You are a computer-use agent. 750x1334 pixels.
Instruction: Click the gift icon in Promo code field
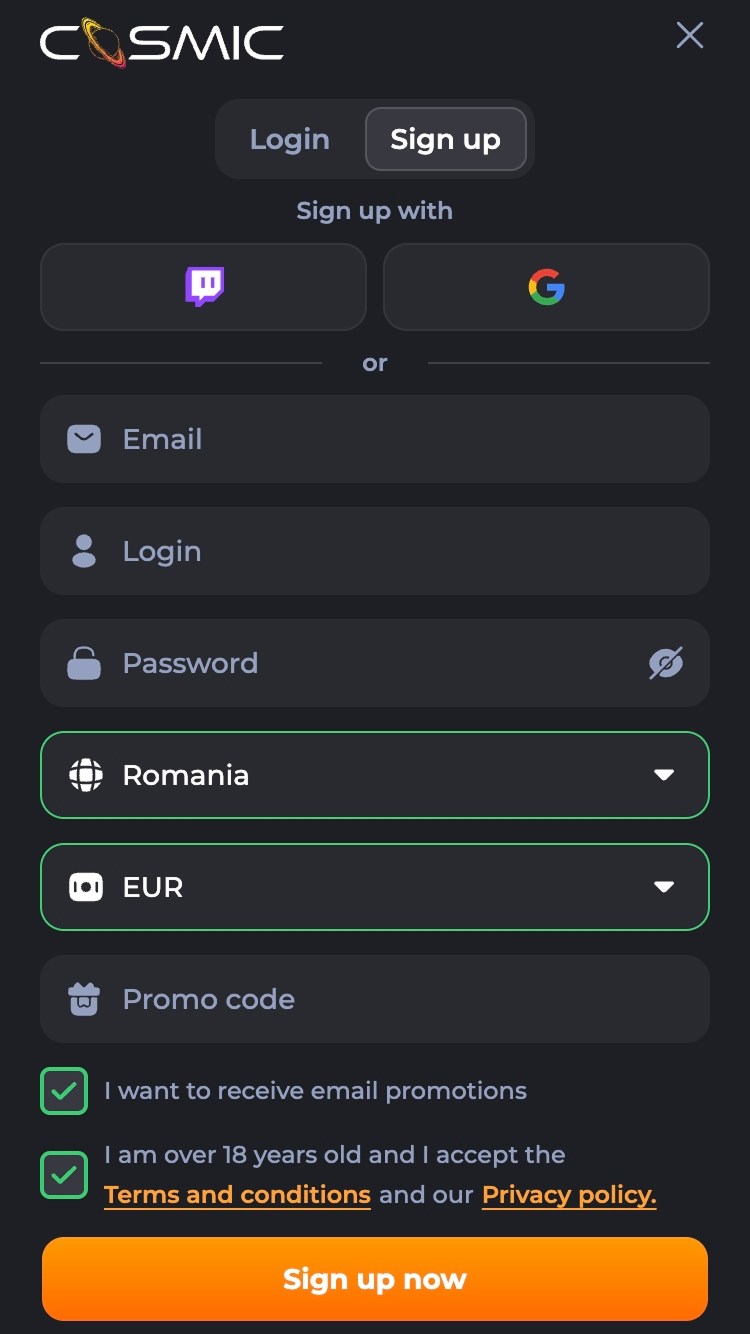(x=84, y=999)
